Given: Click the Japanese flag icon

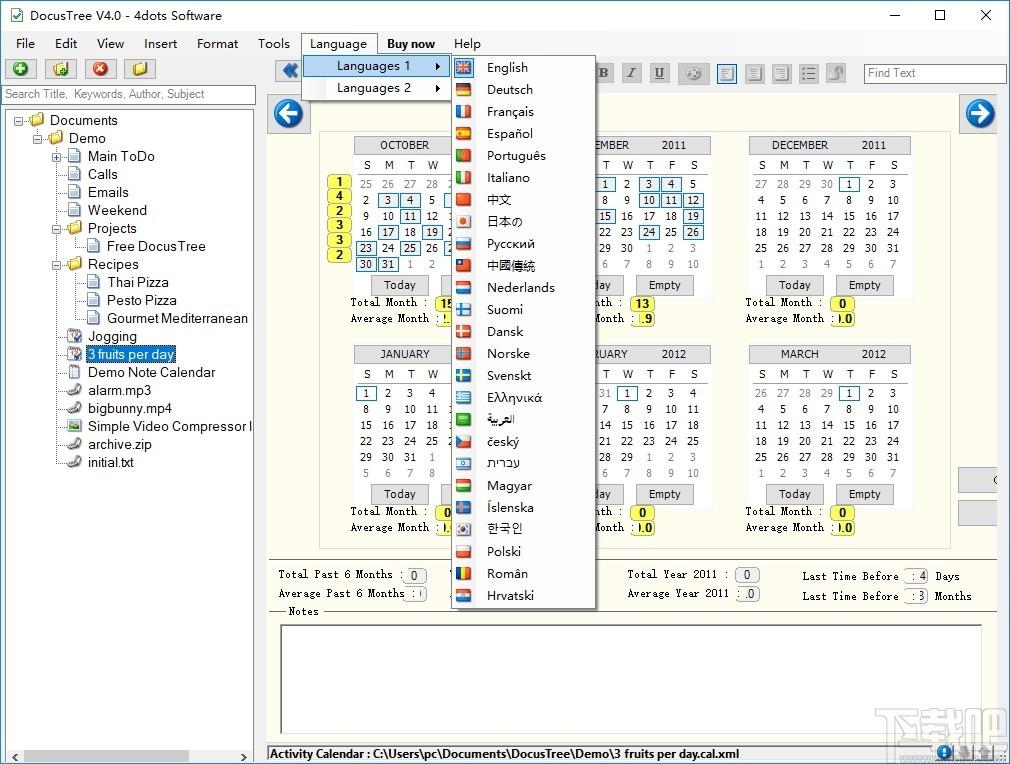Looking at the screenshot, I should 463,222.
